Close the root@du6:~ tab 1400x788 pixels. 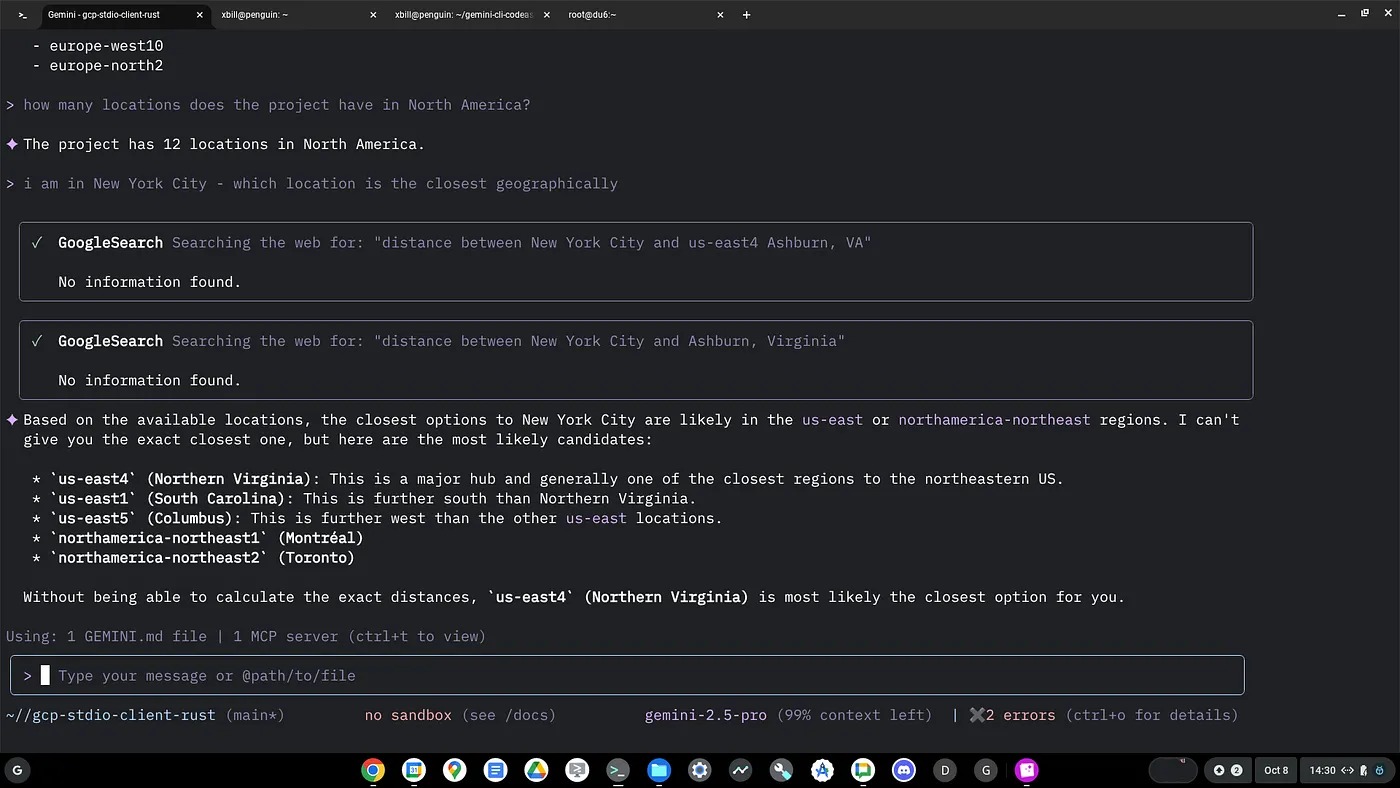tap(720, 15)
